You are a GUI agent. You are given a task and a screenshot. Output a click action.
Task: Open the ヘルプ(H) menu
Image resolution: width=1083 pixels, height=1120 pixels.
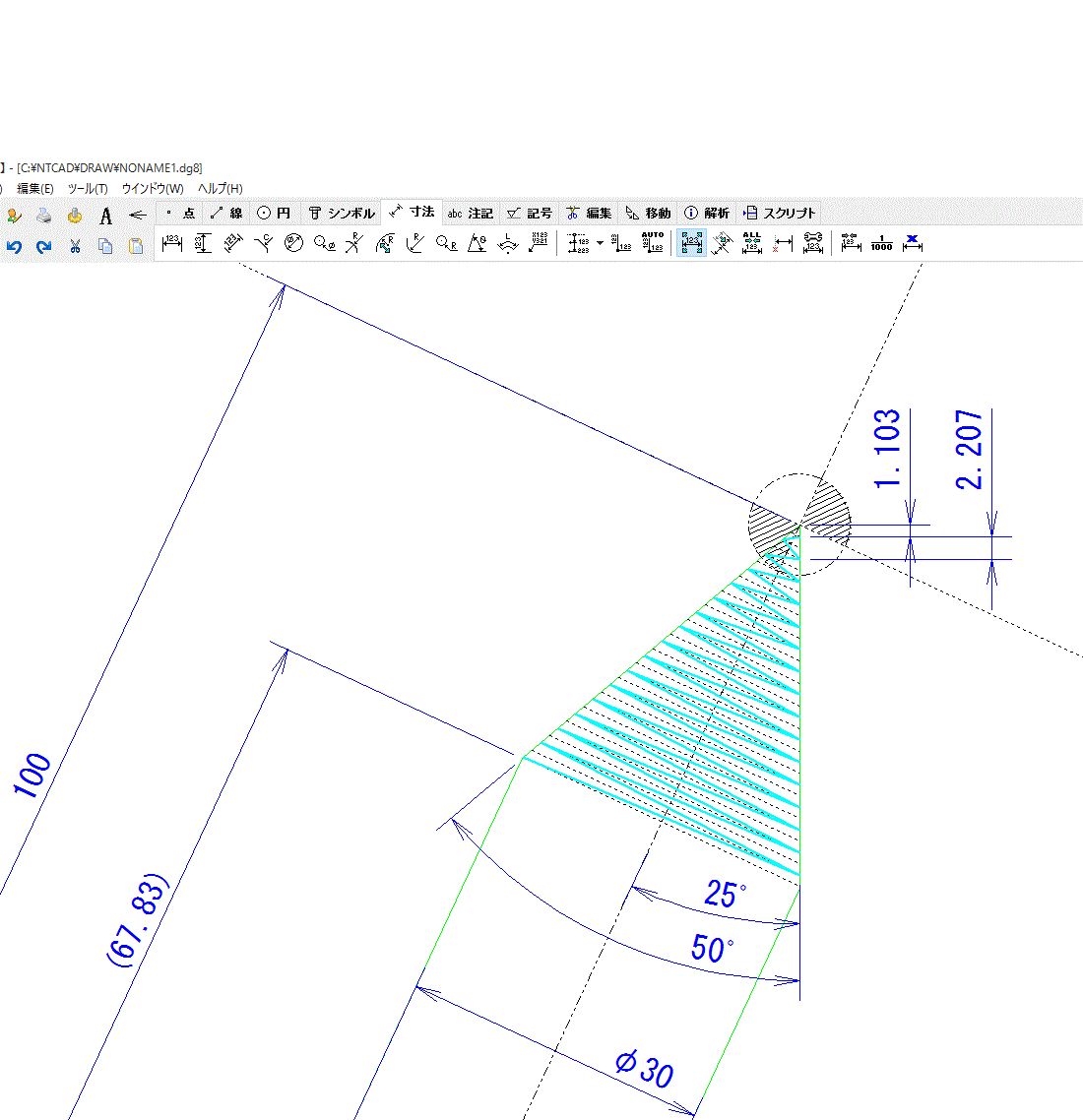(220, 189)
